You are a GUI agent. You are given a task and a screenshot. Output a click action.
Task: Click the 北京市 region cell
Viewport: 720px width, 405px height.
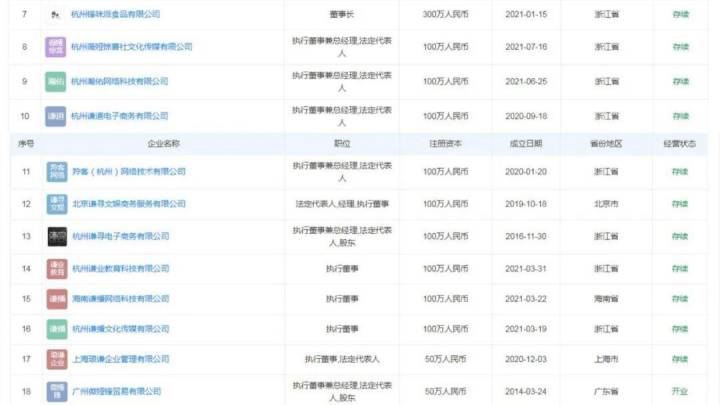click(606, 203)
